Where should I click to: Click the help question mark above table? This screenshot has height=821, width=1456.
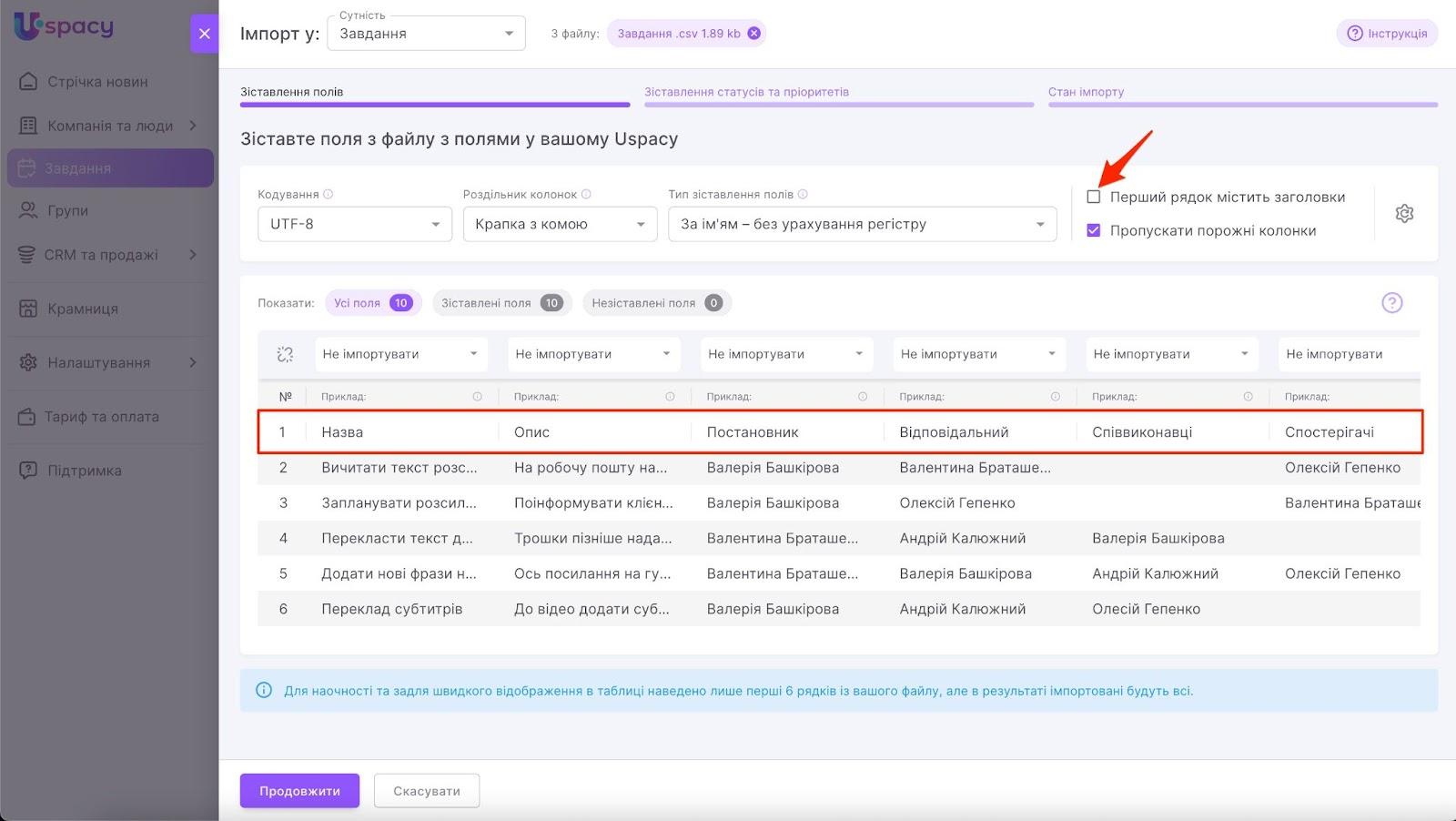1391,303
